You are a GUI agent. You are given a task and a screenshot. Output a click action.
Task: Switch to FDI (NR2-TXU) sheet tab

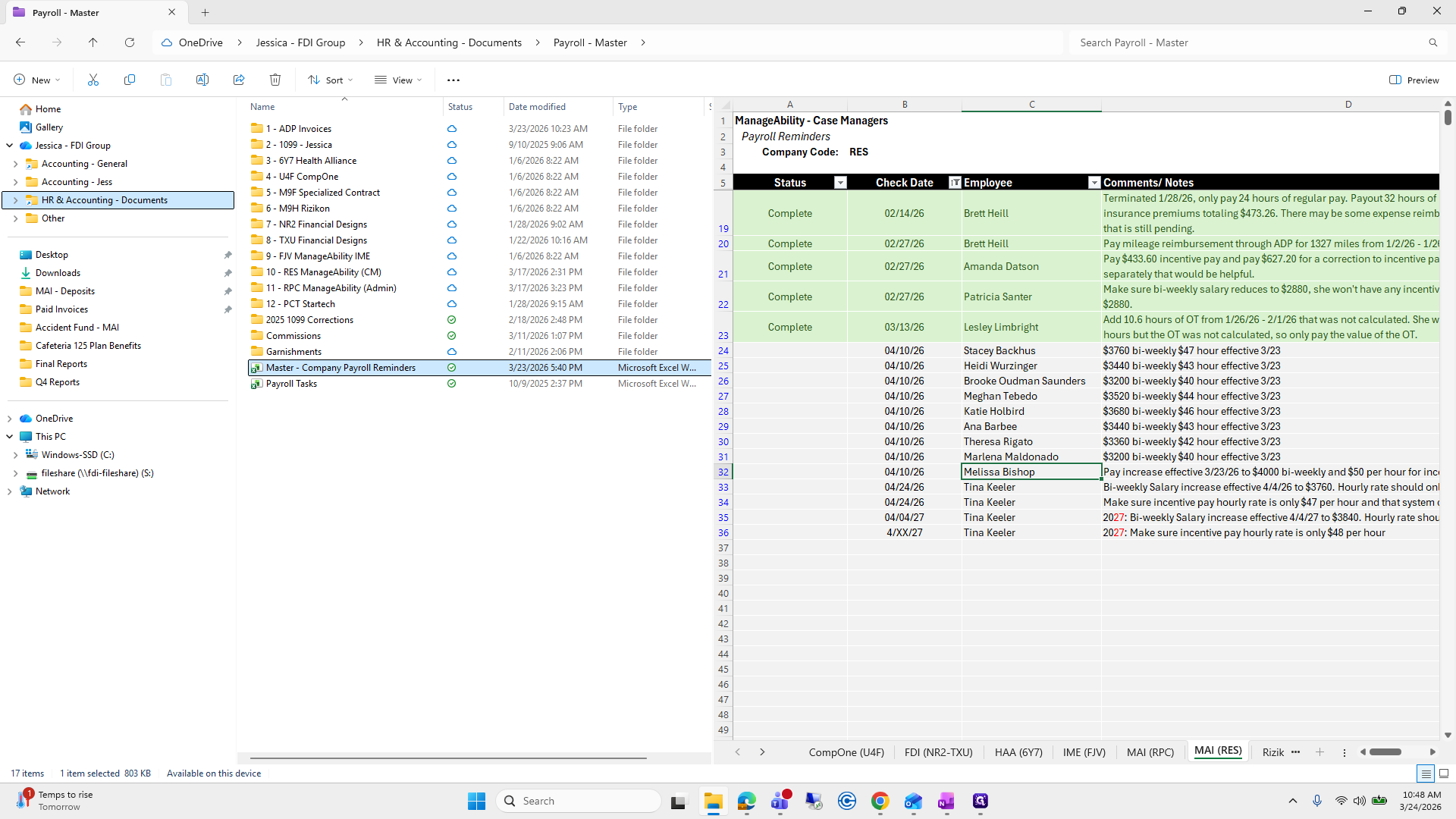tap(938, 752)
